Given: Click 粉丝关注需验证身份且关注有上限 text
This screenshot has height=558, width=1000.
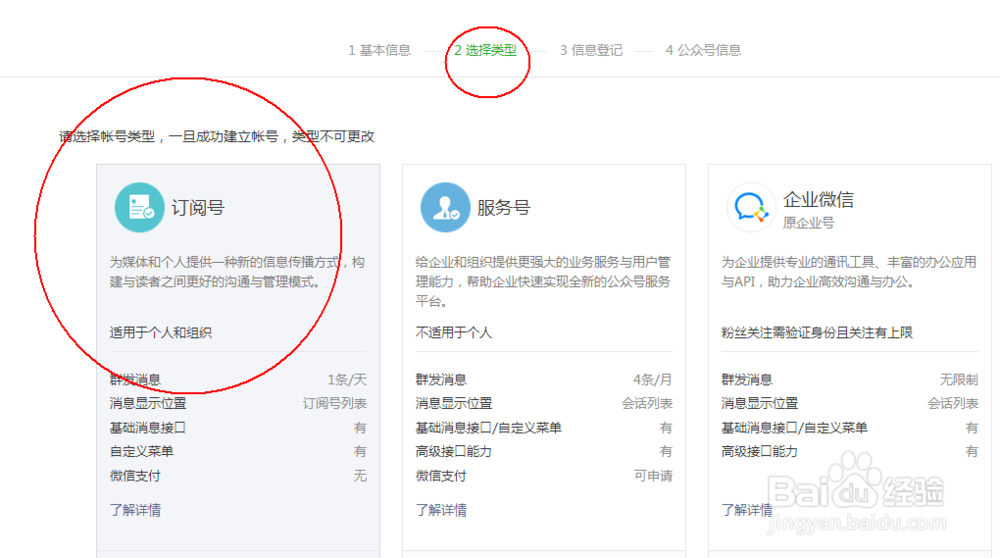Looking at the screenshot, I should click(817, 332).
